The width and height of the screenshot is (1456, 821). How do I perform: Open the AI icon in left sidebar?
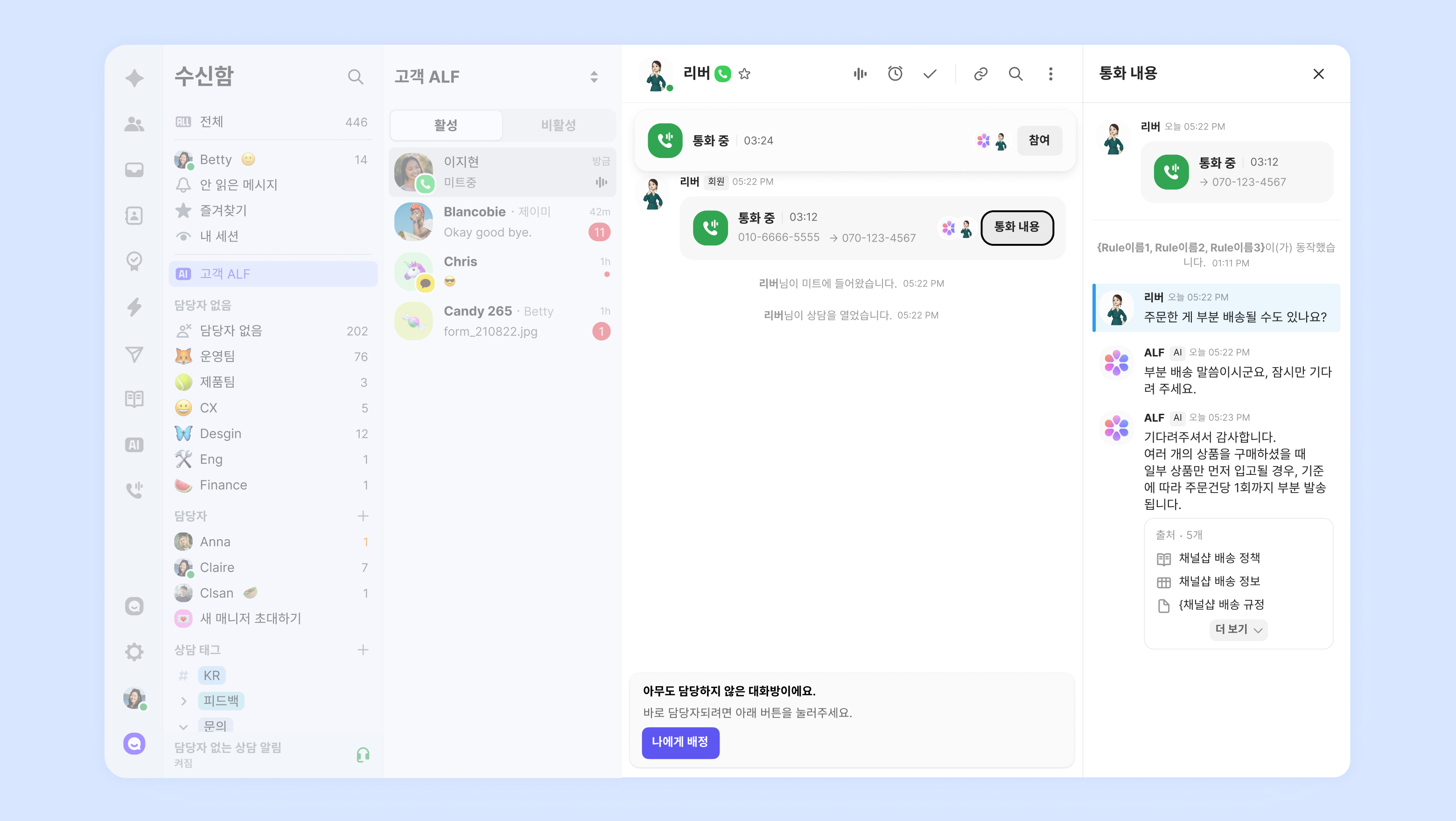tap(134, 445)
